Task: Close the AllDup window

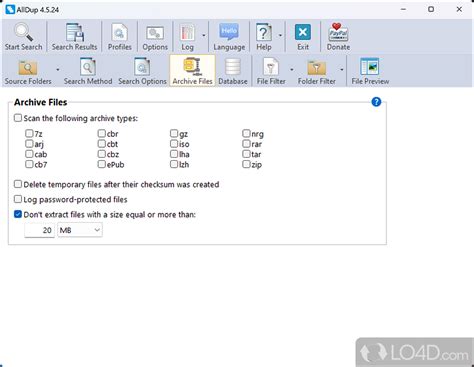Action: 459,9
